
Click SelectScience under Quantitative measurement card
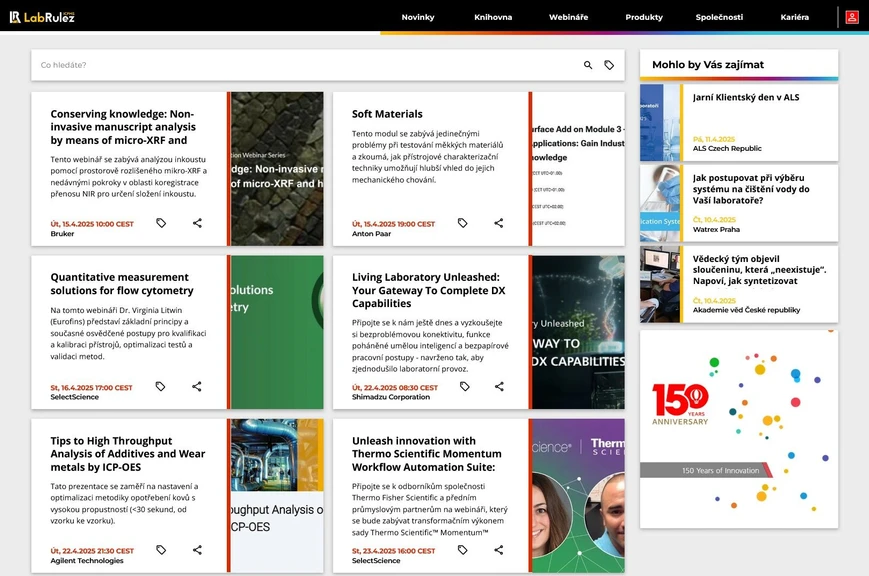point(74,397)
